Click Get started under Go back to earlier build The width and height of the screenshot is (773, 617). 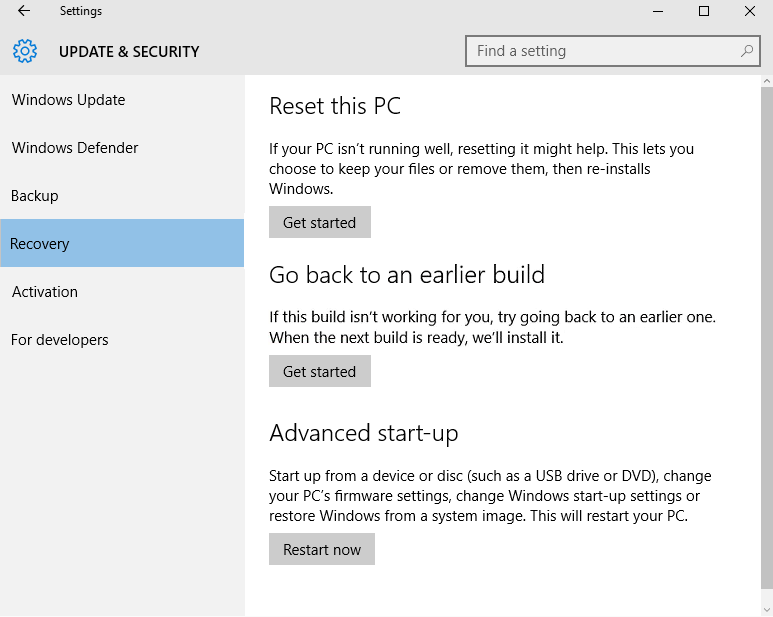[x=319, y=371]
